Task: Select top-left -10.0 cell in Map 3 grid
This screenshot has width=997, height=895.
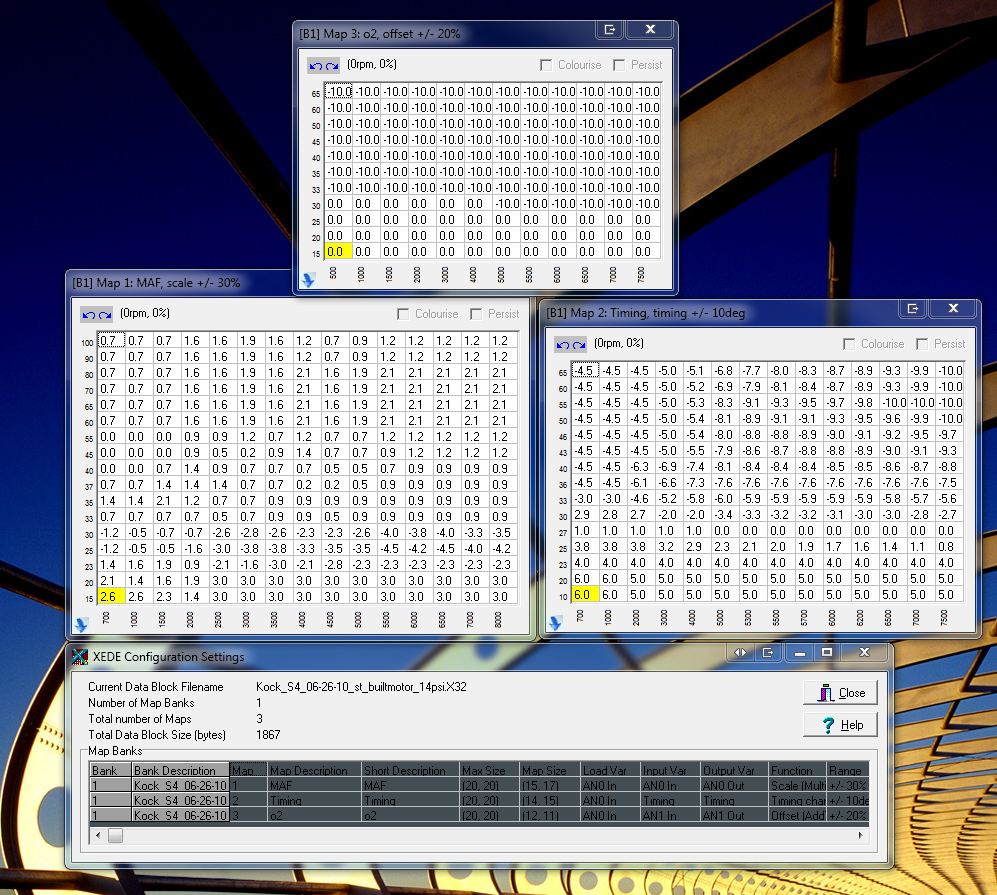Action: 338,92
